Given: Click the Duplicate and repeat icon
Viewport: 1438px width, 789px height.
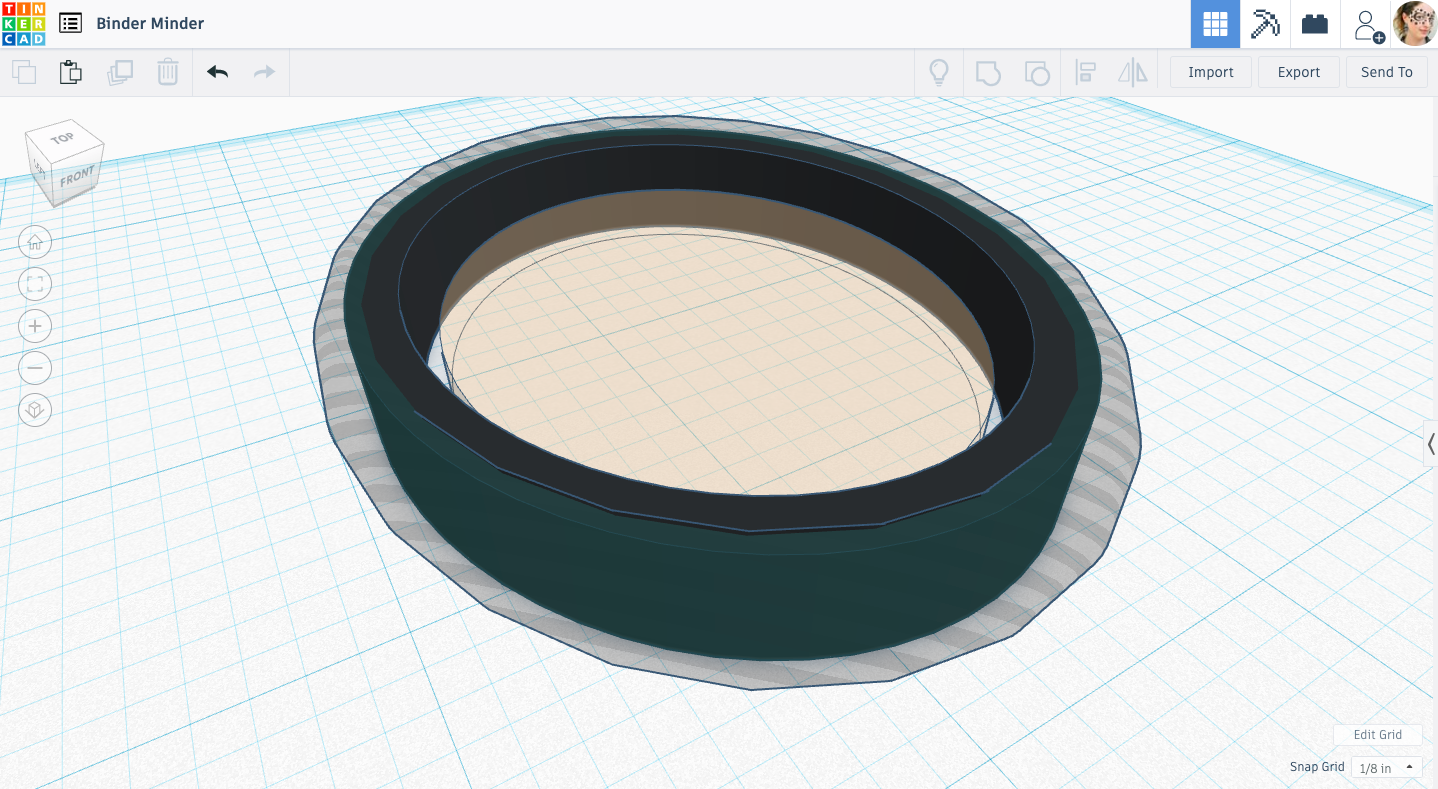Looking at the screenshot, I should (120, 72).
